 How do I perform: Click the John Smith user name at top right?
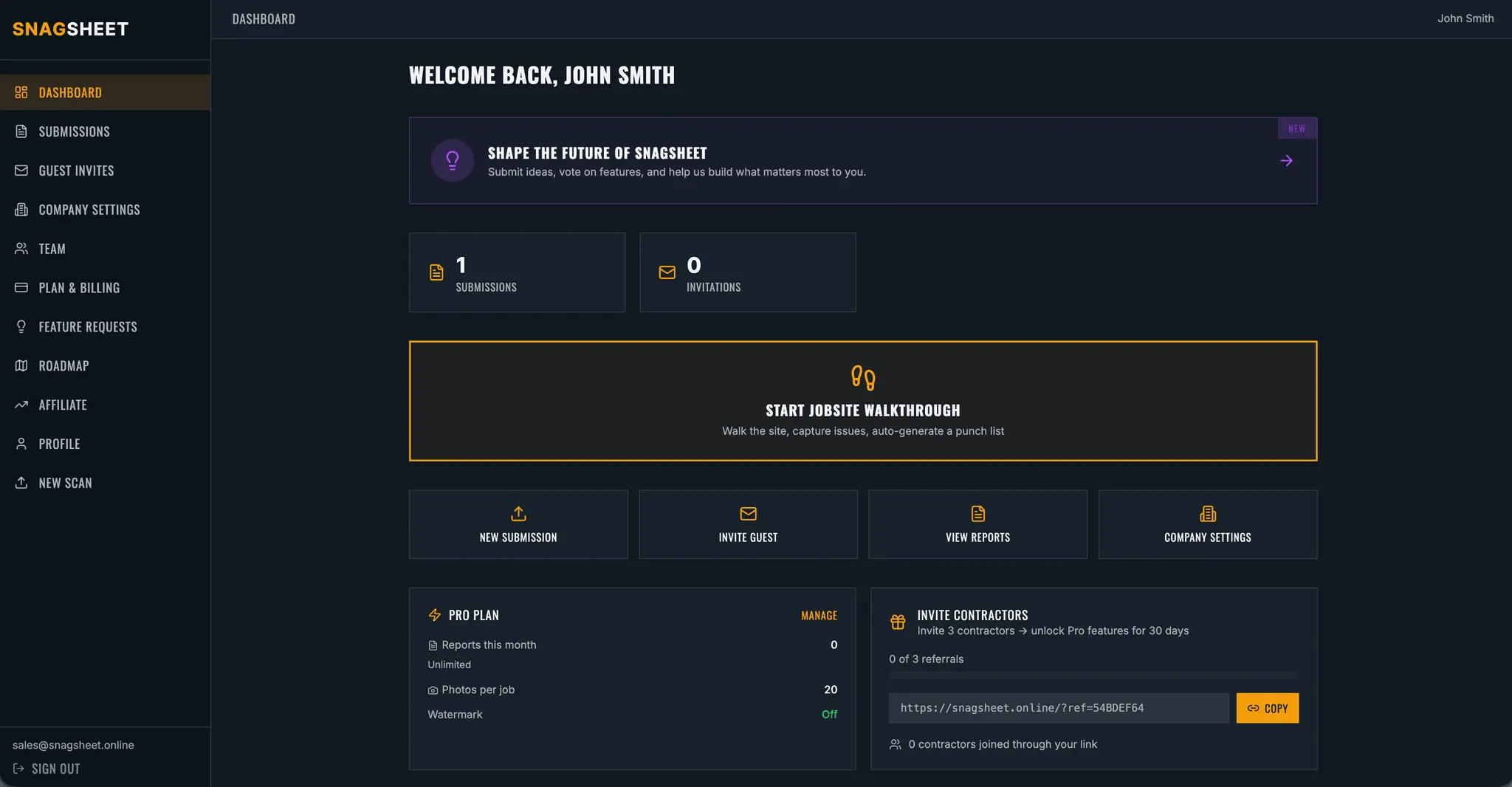pos(1465,18)
